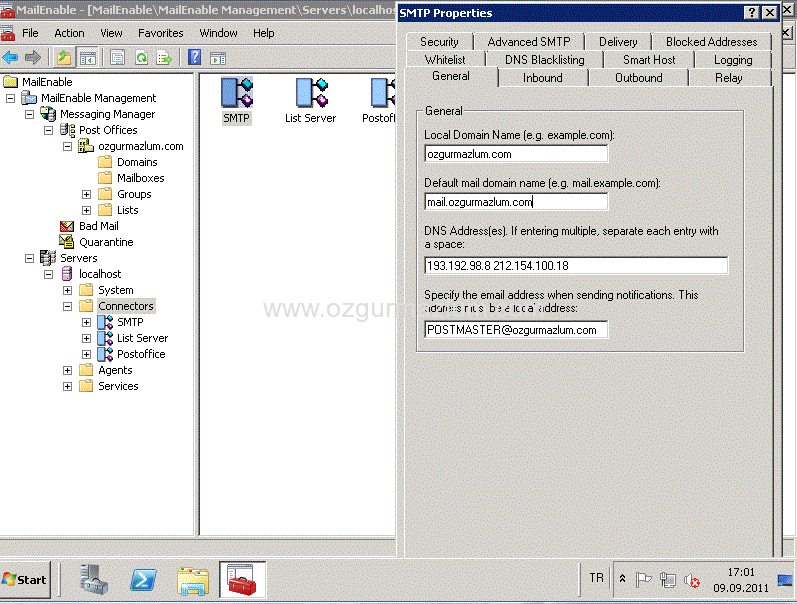The height and width of the screenshot is (604, 797).
Task: Click the green Refresh toolbar icon
Action: click(x=141, y=58)
